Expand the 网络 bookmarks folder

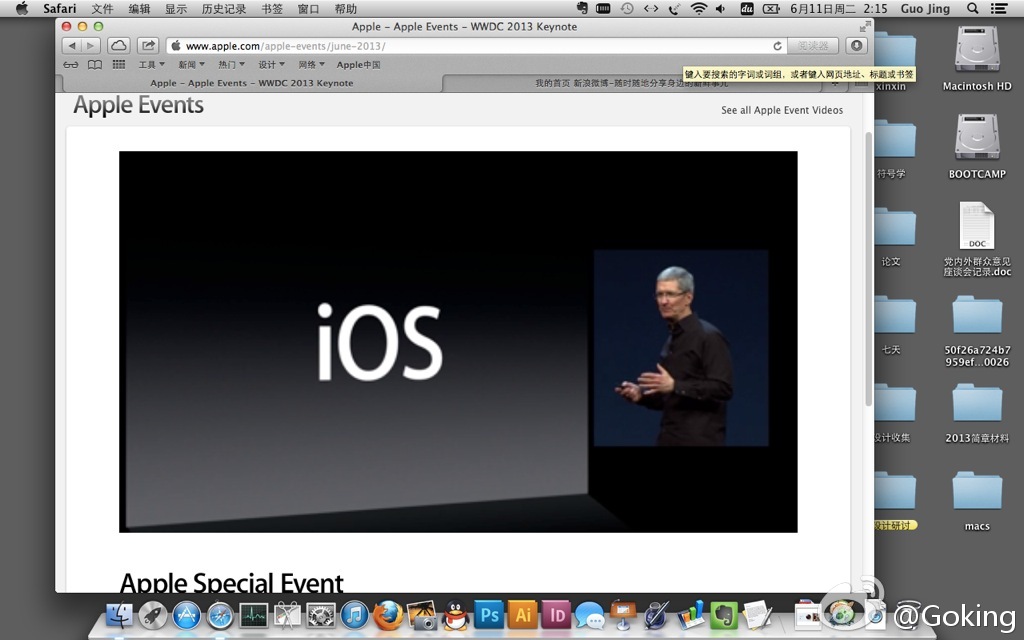[312, 65]
